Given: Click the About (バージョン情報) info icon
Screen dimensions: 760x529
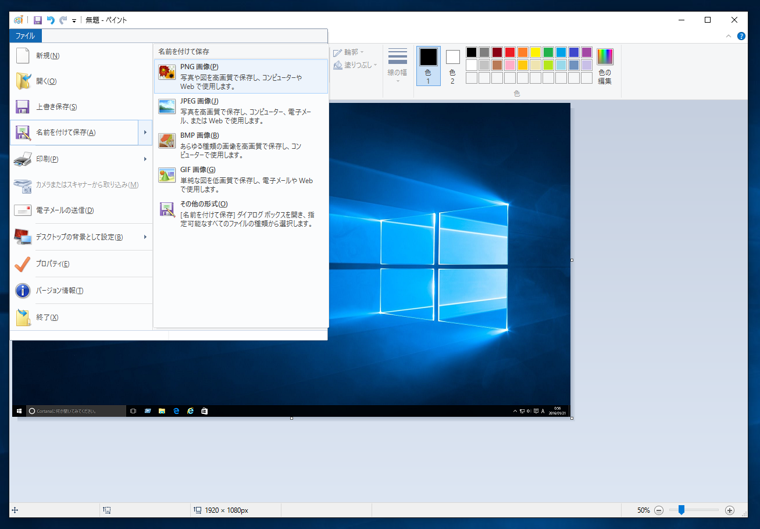Looking at the screenshot, I should click(22, 290).
